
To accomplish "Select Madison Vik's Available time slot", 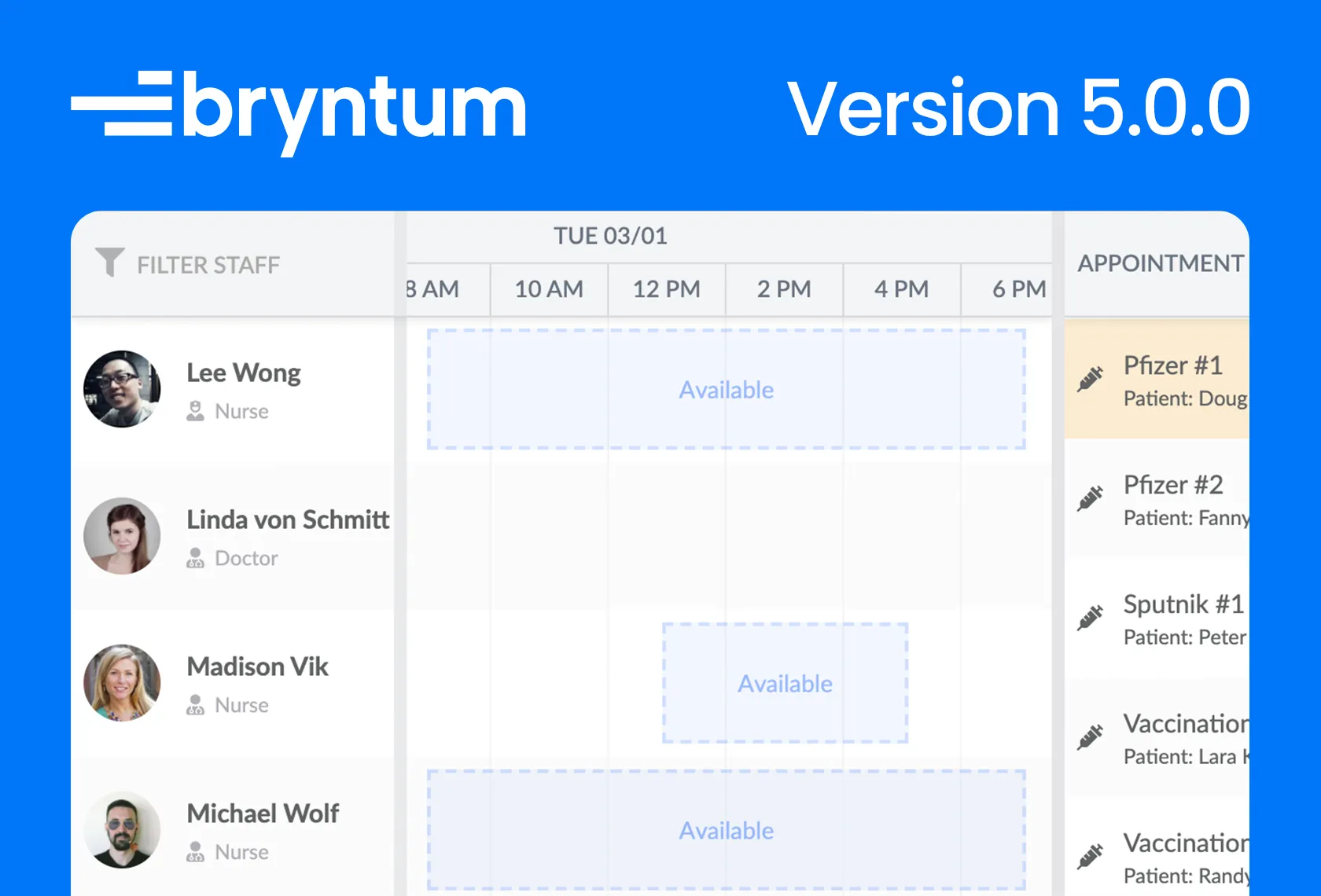I will pyautogui.click(x=785, y=683).
